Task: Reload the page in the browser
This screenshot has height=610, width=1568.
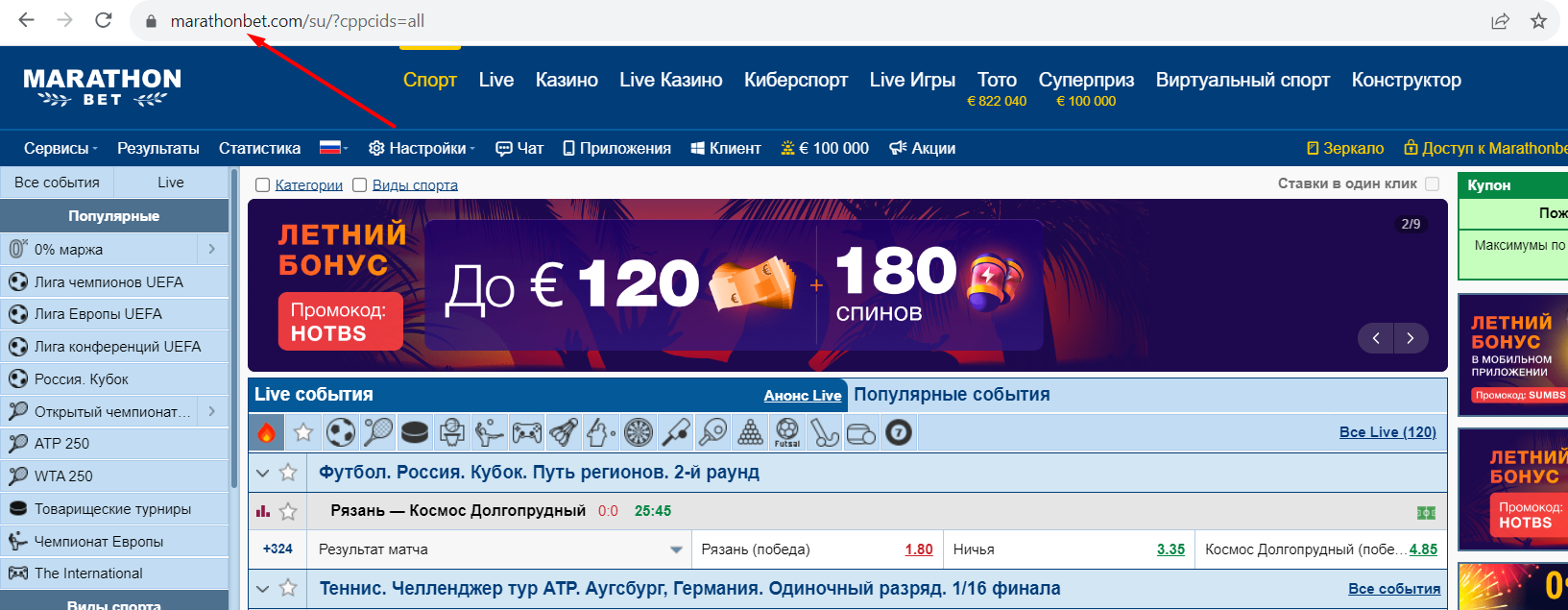Action: coord(104,20)
